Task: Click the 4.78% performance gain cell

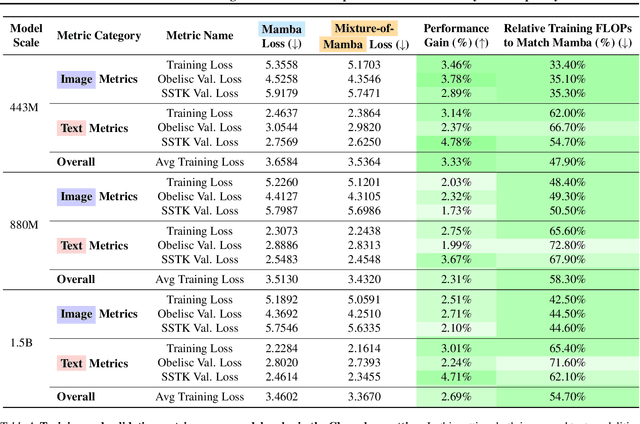Action: pos(456,144)
